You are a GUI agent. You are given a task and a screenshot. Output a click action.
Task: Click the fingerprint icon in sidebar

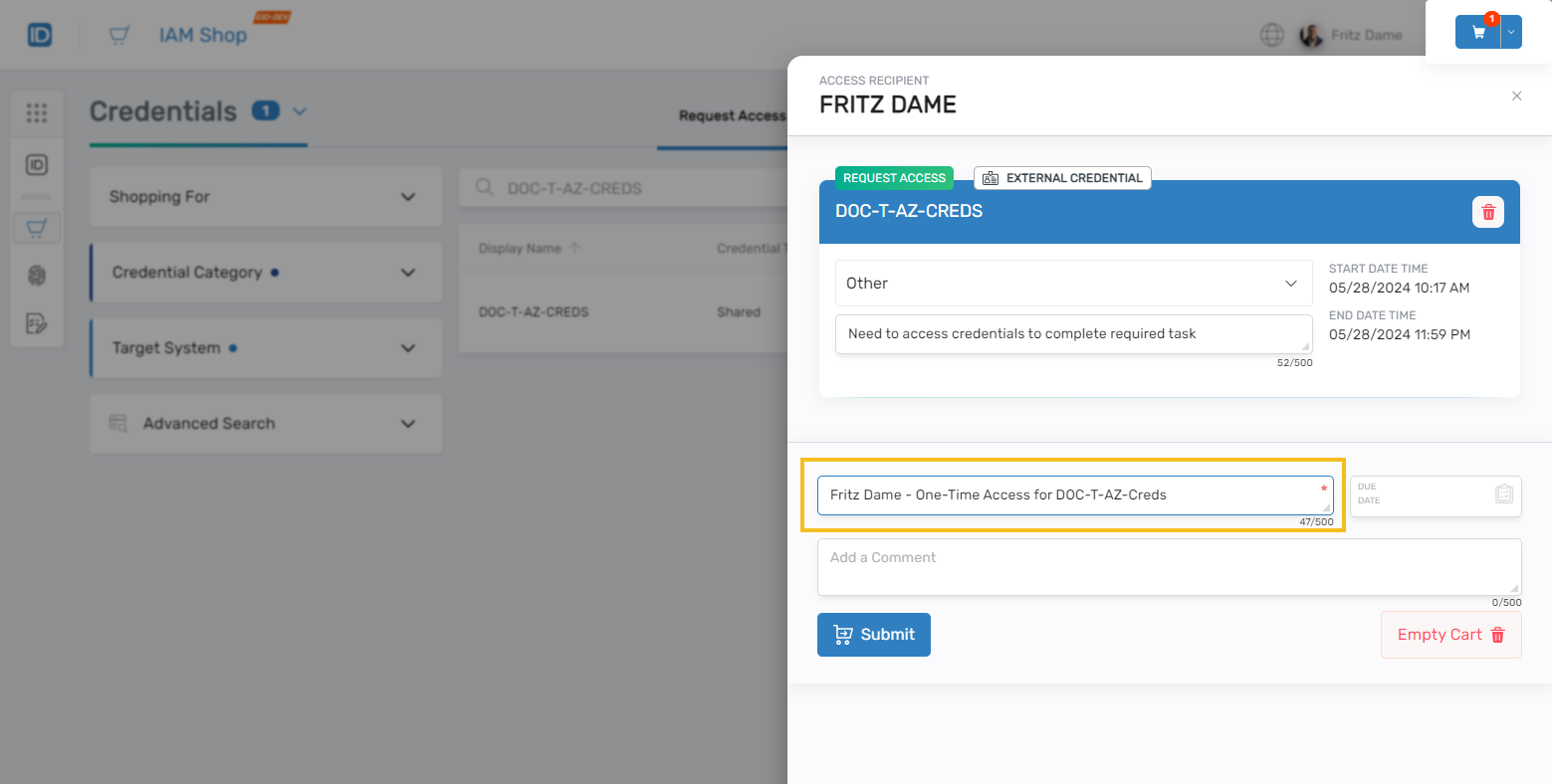pyautogui.click(x=37, y=277)
